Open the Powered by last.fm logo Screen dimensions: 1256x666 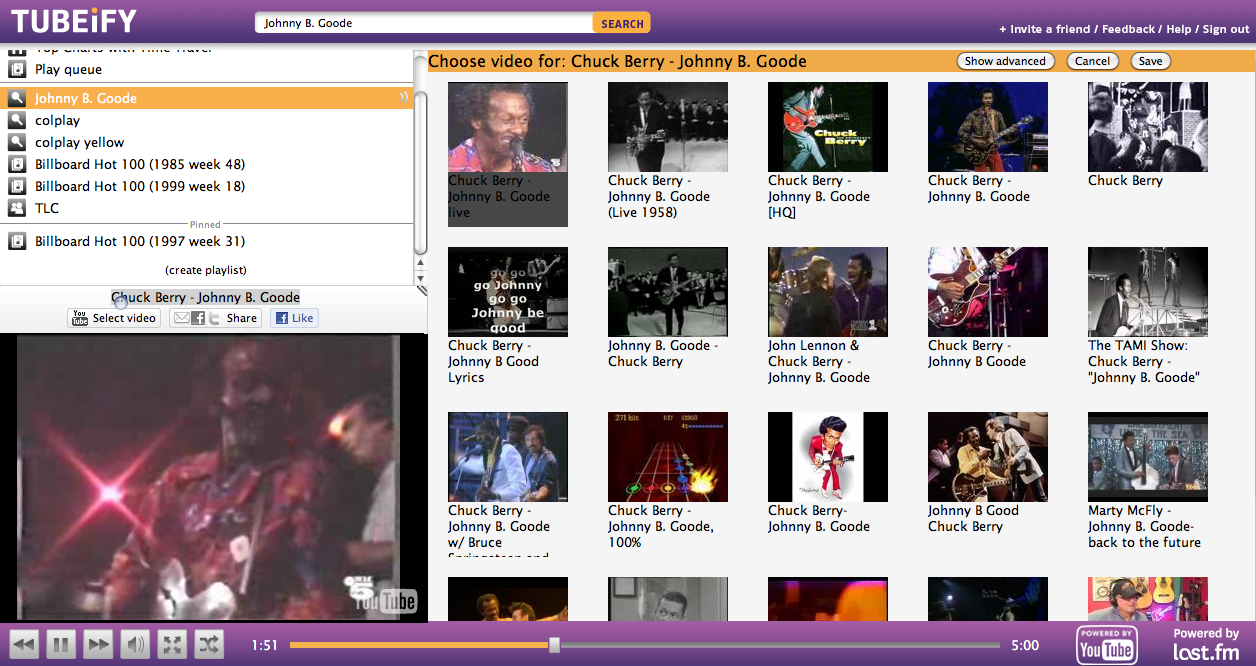(x=1206, y=645)
